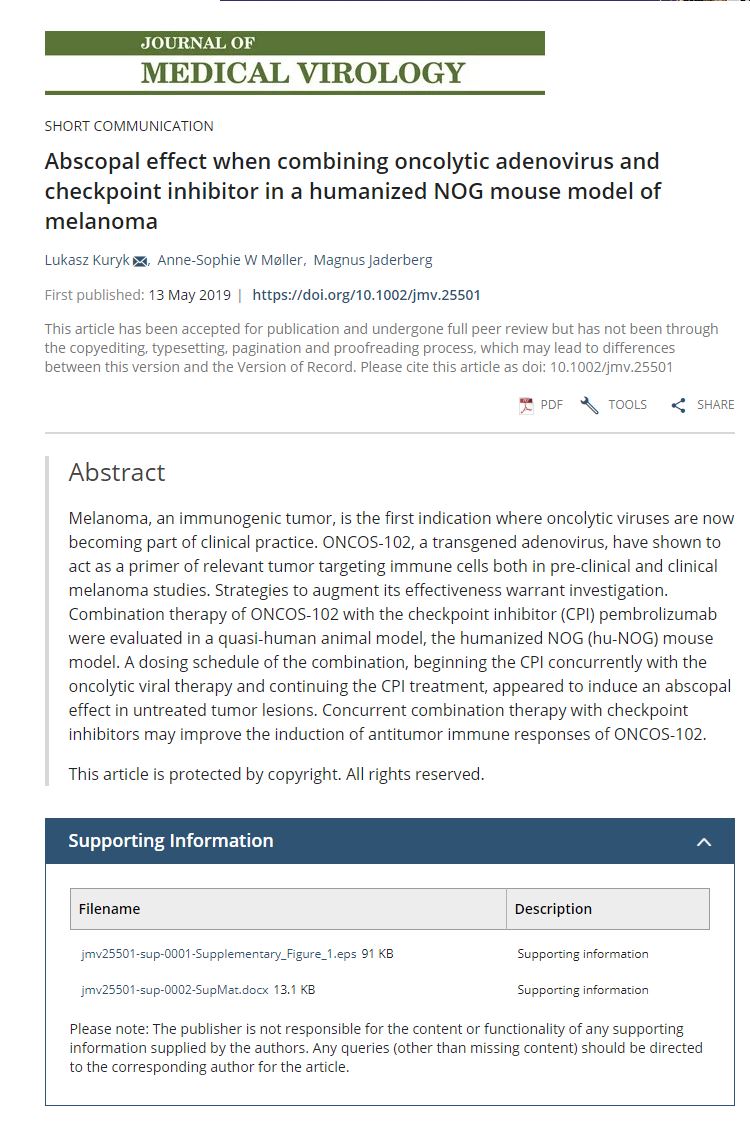Open Journal of Medical Virology logo banner
Image resolution: width=750 pixels, height=1125 pixels.
tap(295, 62)
